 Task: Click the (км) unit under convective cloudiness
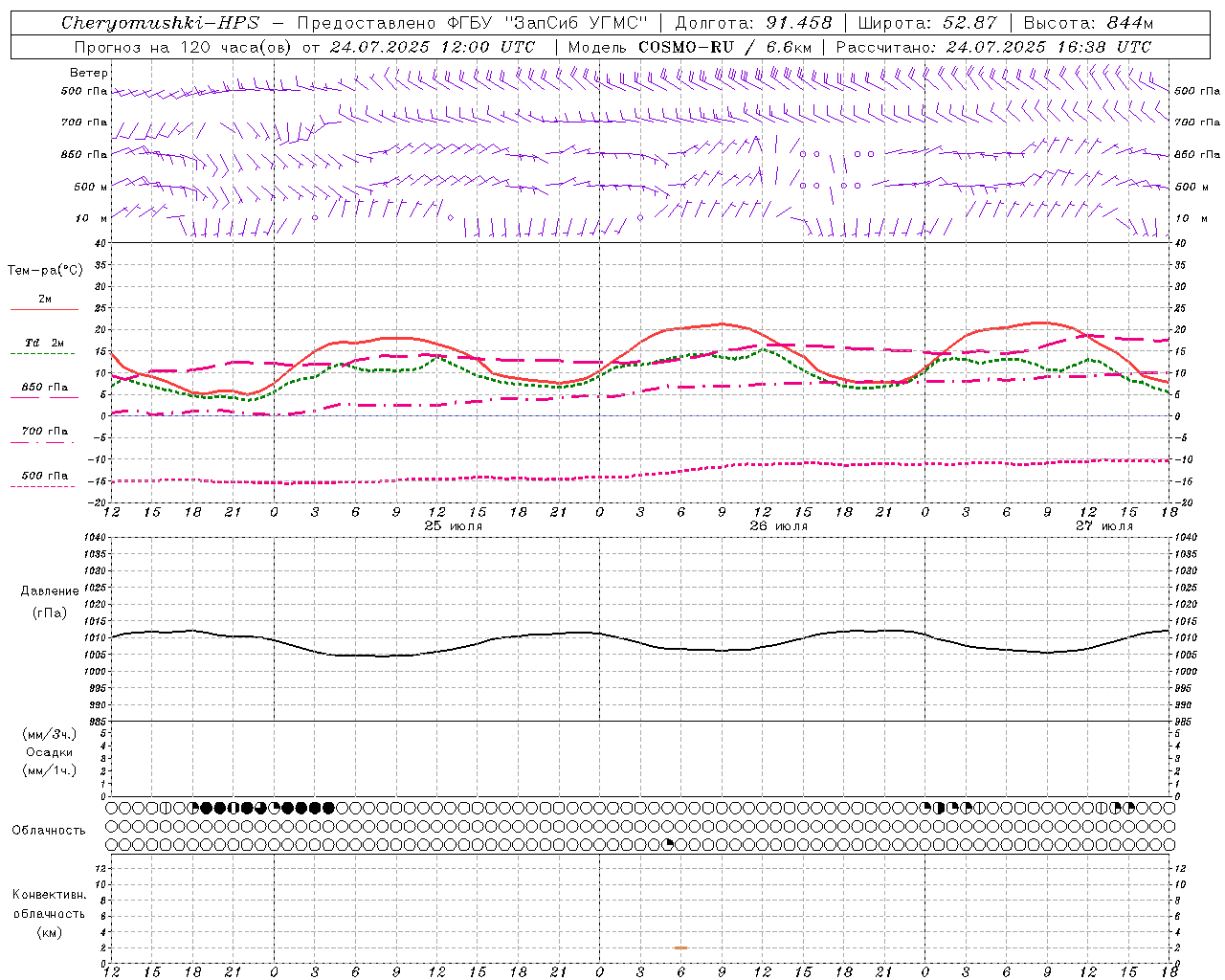pos(49,932)
